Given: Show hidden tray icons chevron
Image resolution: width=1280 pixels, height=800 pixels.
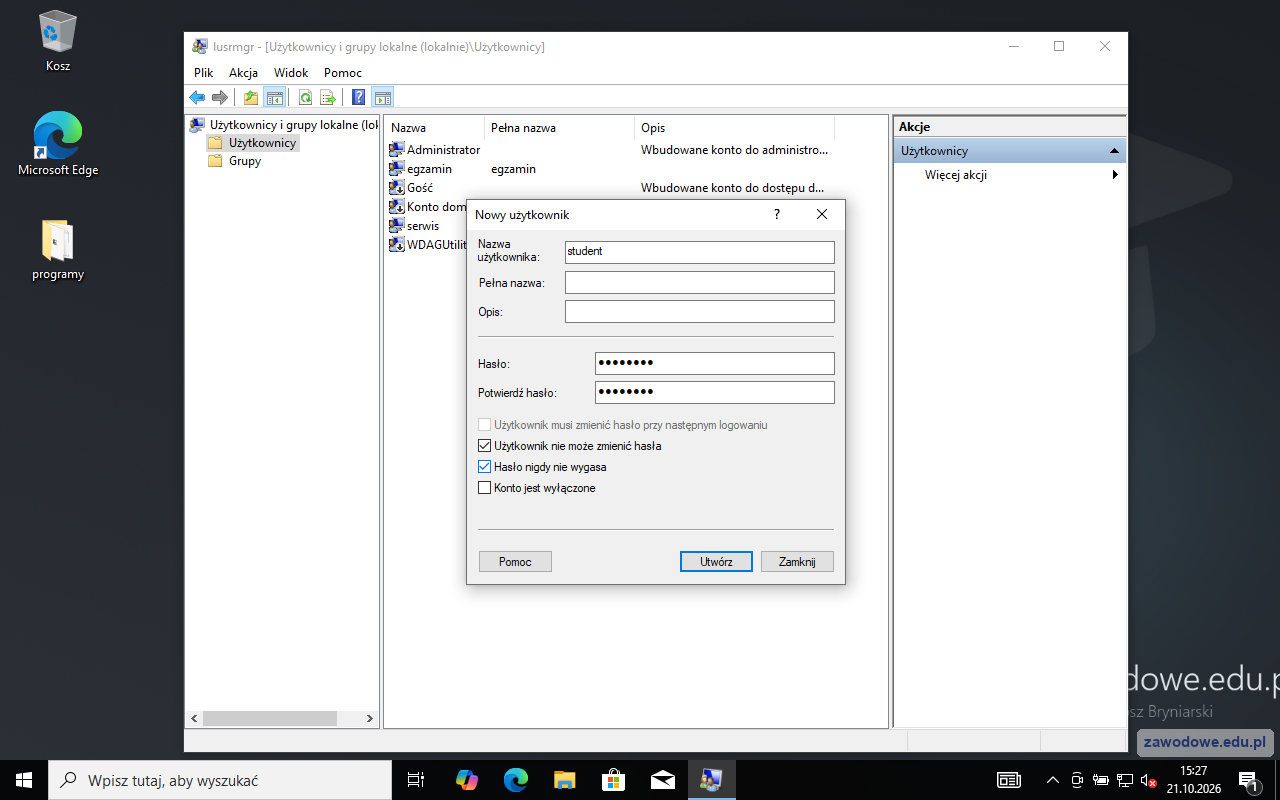Looking at the screenshot, I should tap(1052, 780).
